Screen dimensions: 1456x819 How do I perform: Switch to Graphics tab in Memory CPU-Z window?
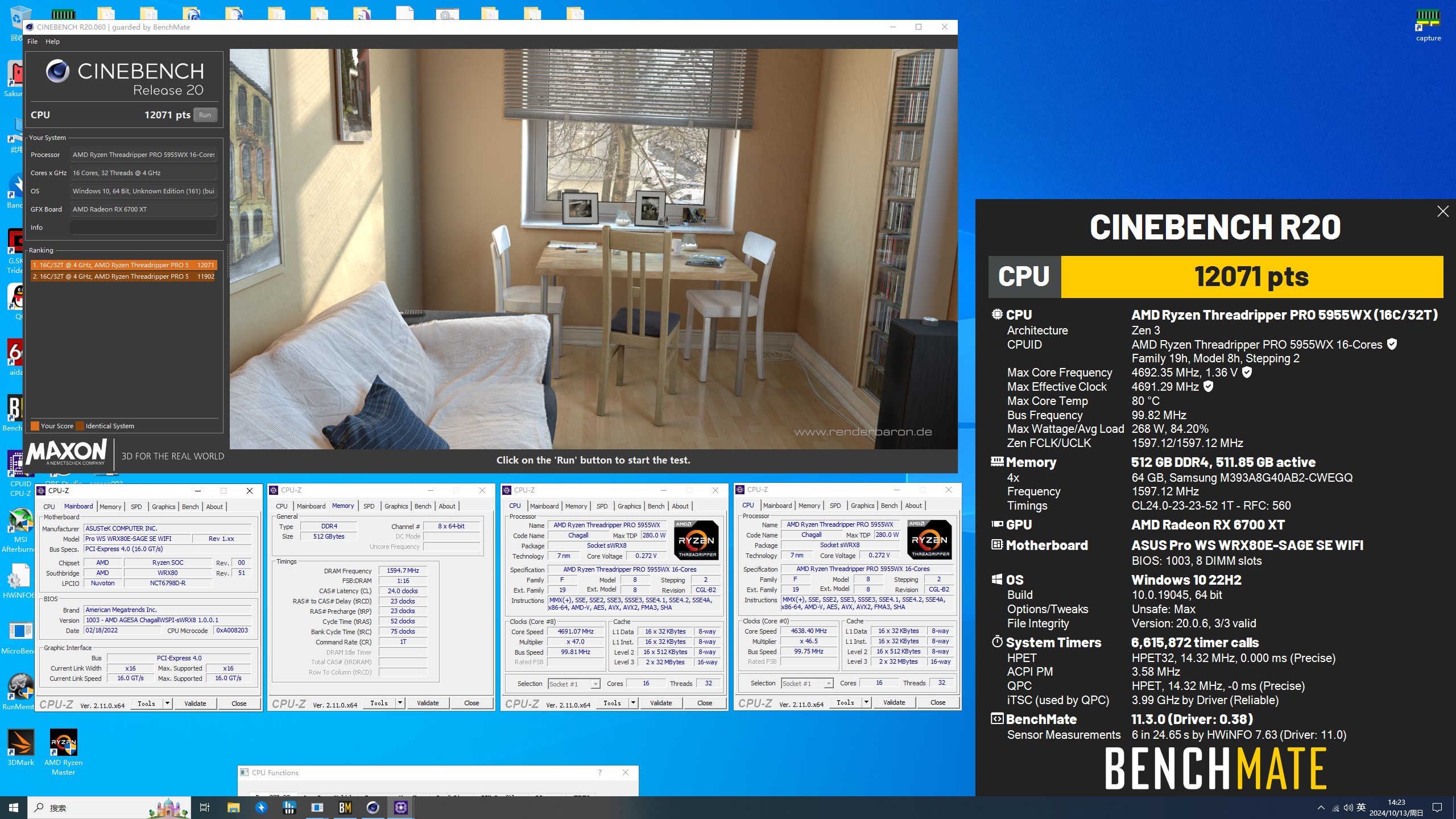pyautogui.click(x=396, y=506)
